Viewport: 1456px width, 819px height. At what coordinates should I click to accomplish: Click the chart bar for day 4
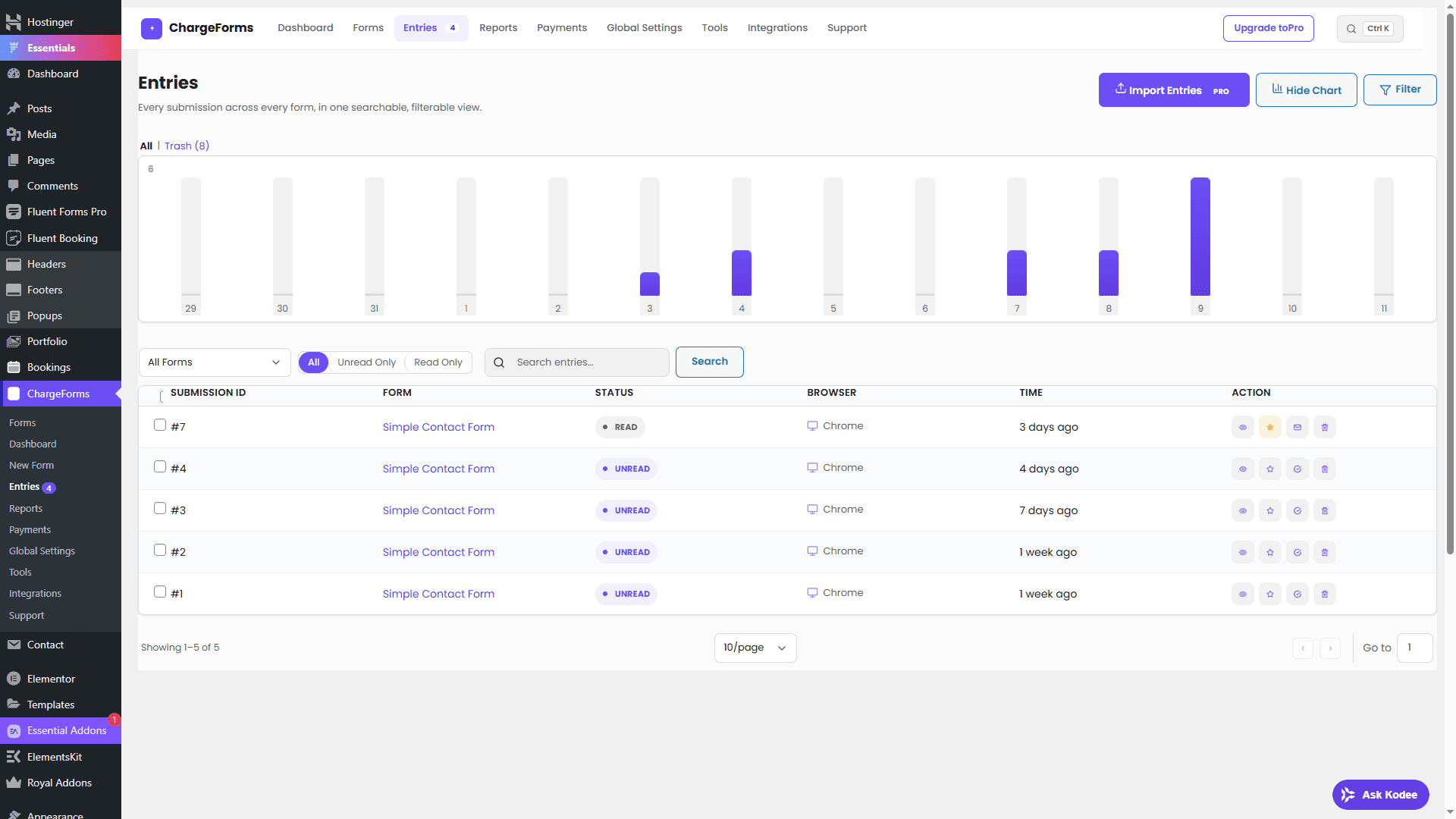click(742, 273)
